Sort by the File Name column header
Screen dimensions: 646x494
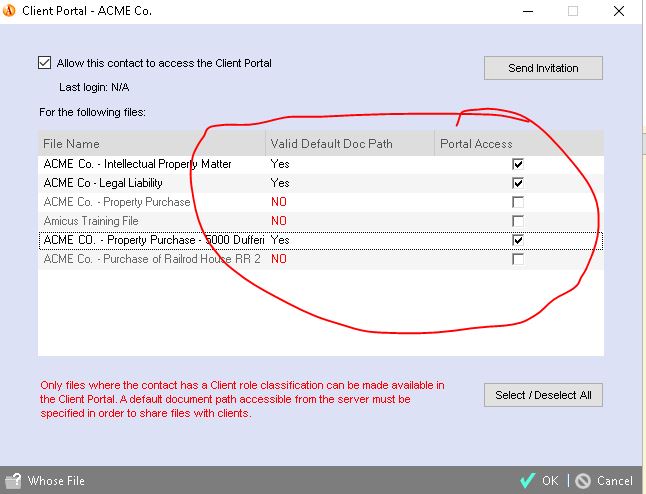pyautogui.click(x=152, y=144)
